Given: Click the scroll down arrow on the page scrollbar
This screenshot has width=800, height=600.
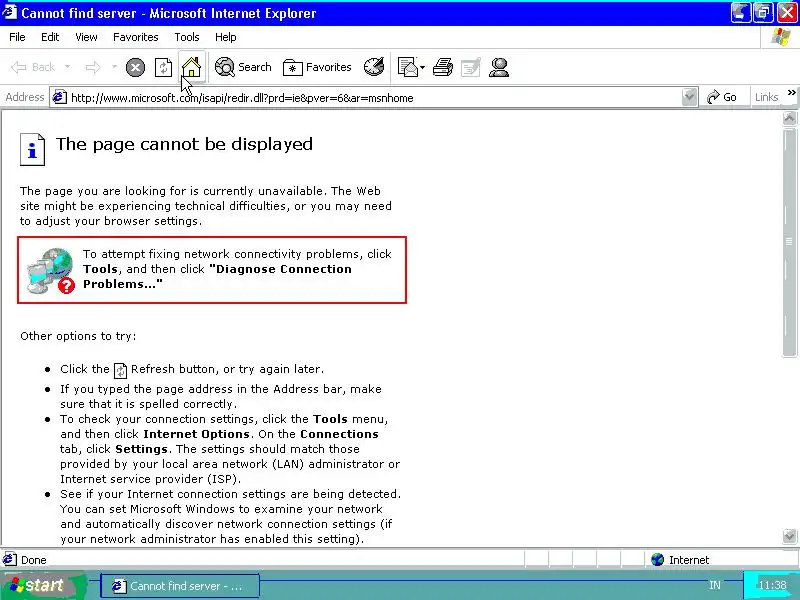Looking at the screenshot, I should coord(790,536).
